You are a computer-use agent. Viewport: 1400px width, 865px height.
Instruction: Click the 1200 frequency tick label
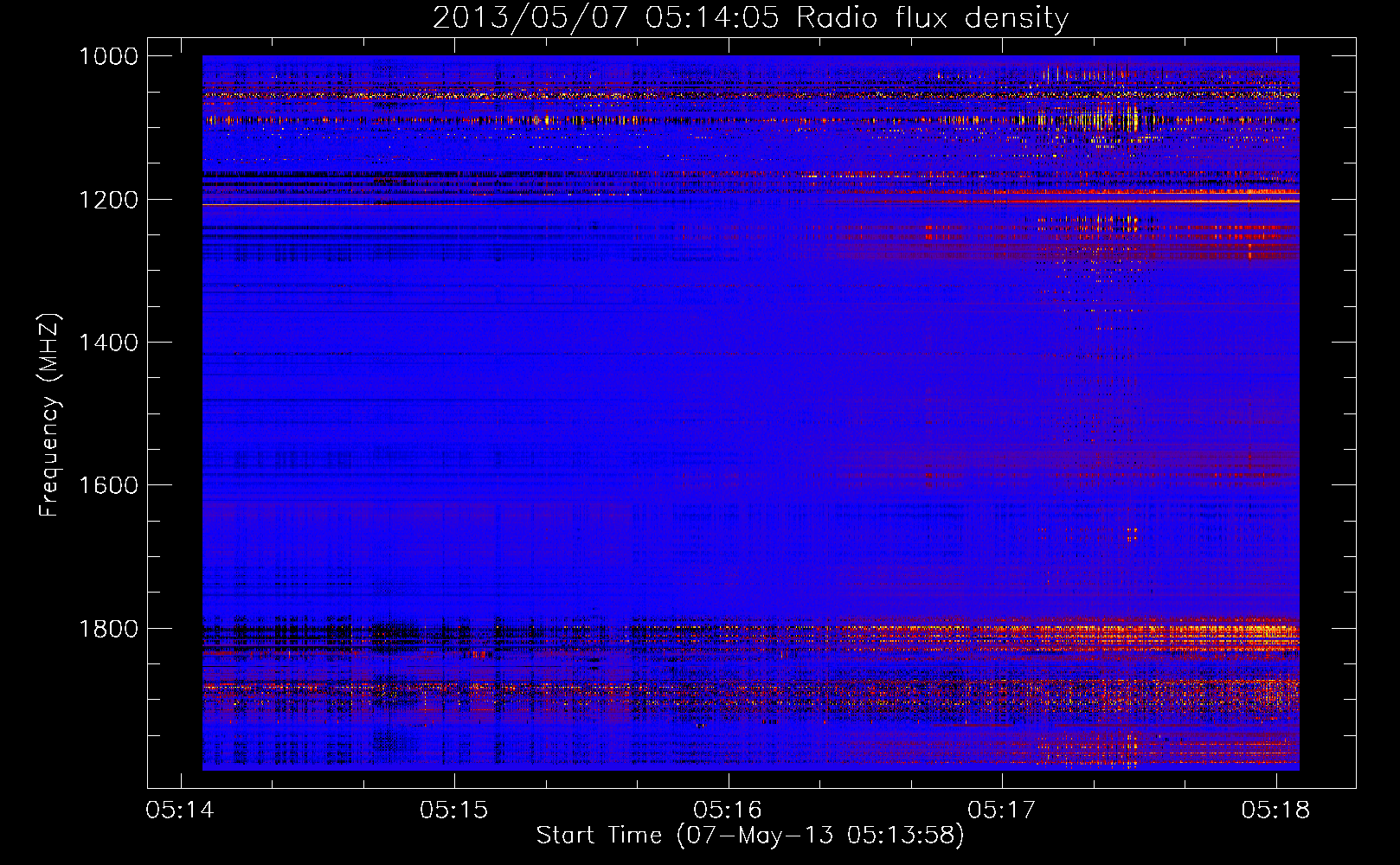point(108,200)
